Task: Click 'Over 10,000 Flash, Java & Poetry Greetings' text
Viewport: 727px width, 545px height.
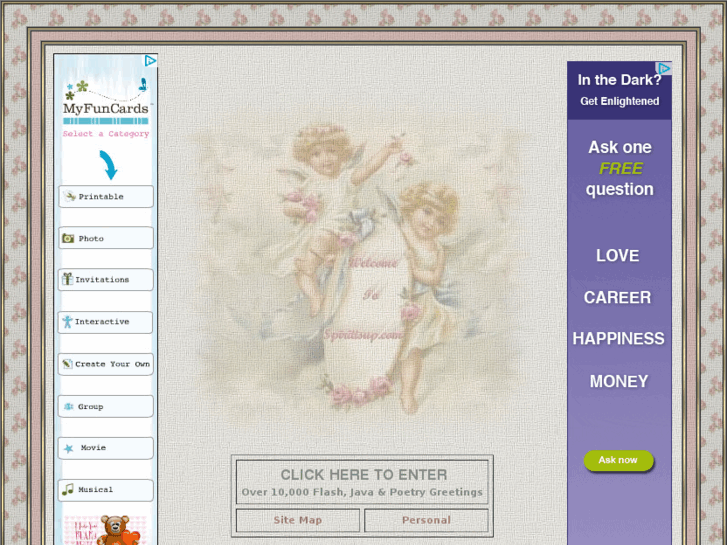Action: point(362,492)
